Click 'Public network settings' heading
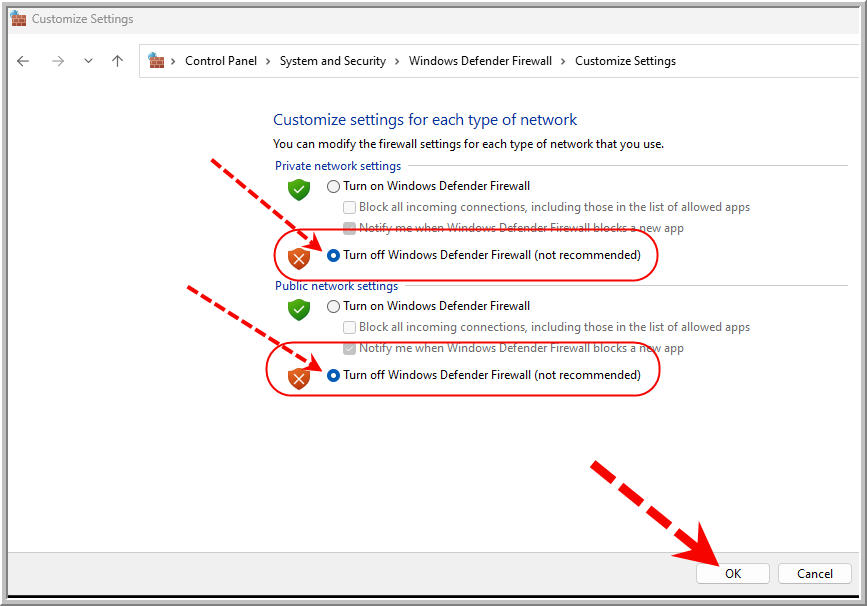 click(x=336, y=286)
